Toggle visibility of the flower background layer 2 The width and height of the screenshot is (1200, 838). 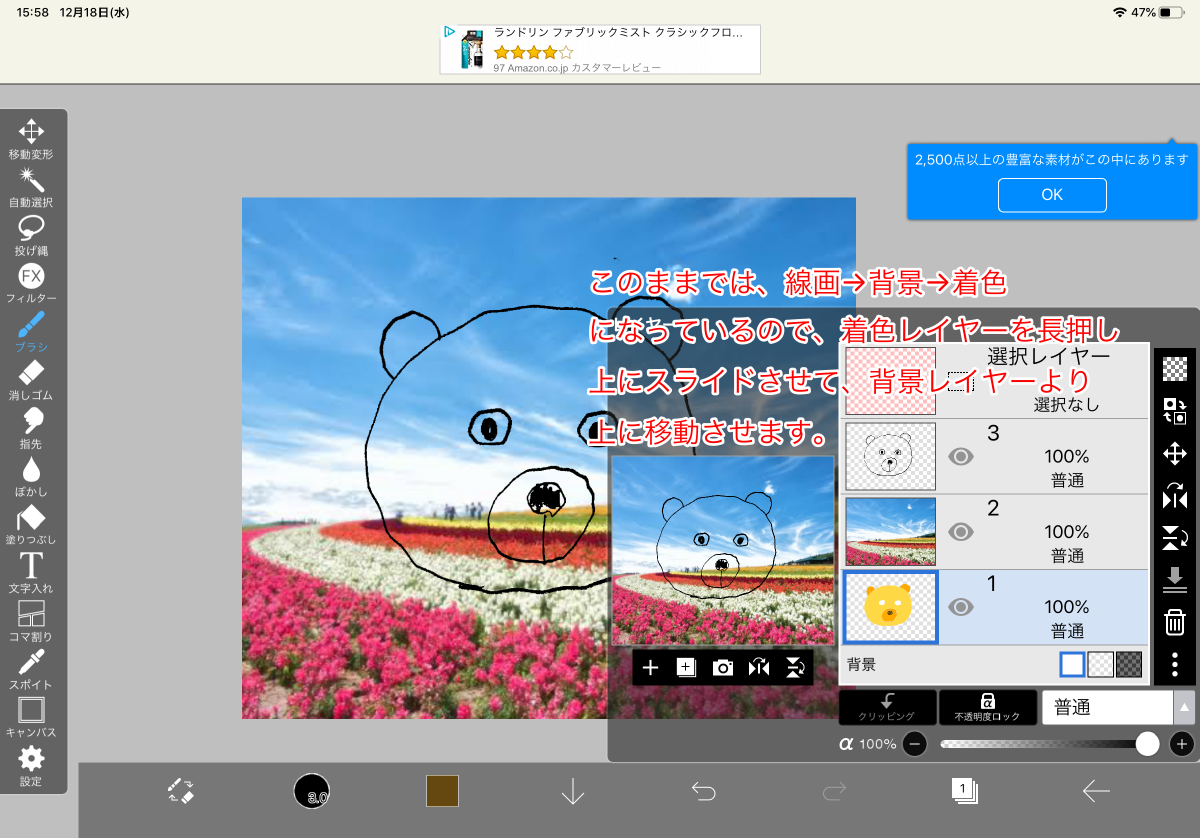coord(960,532)
